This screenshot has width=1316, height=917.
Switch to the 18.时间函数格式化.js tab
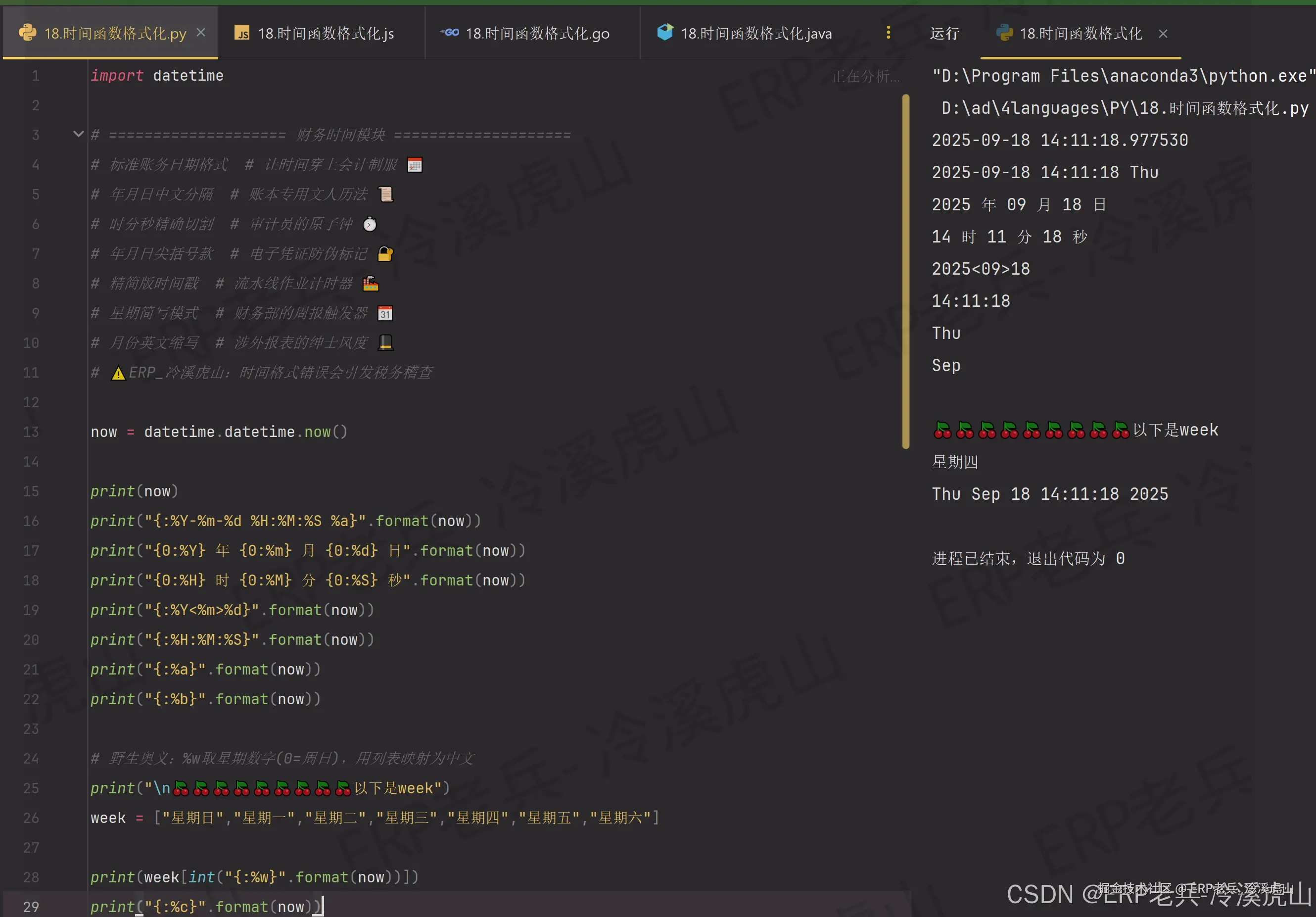pos(325,33)
